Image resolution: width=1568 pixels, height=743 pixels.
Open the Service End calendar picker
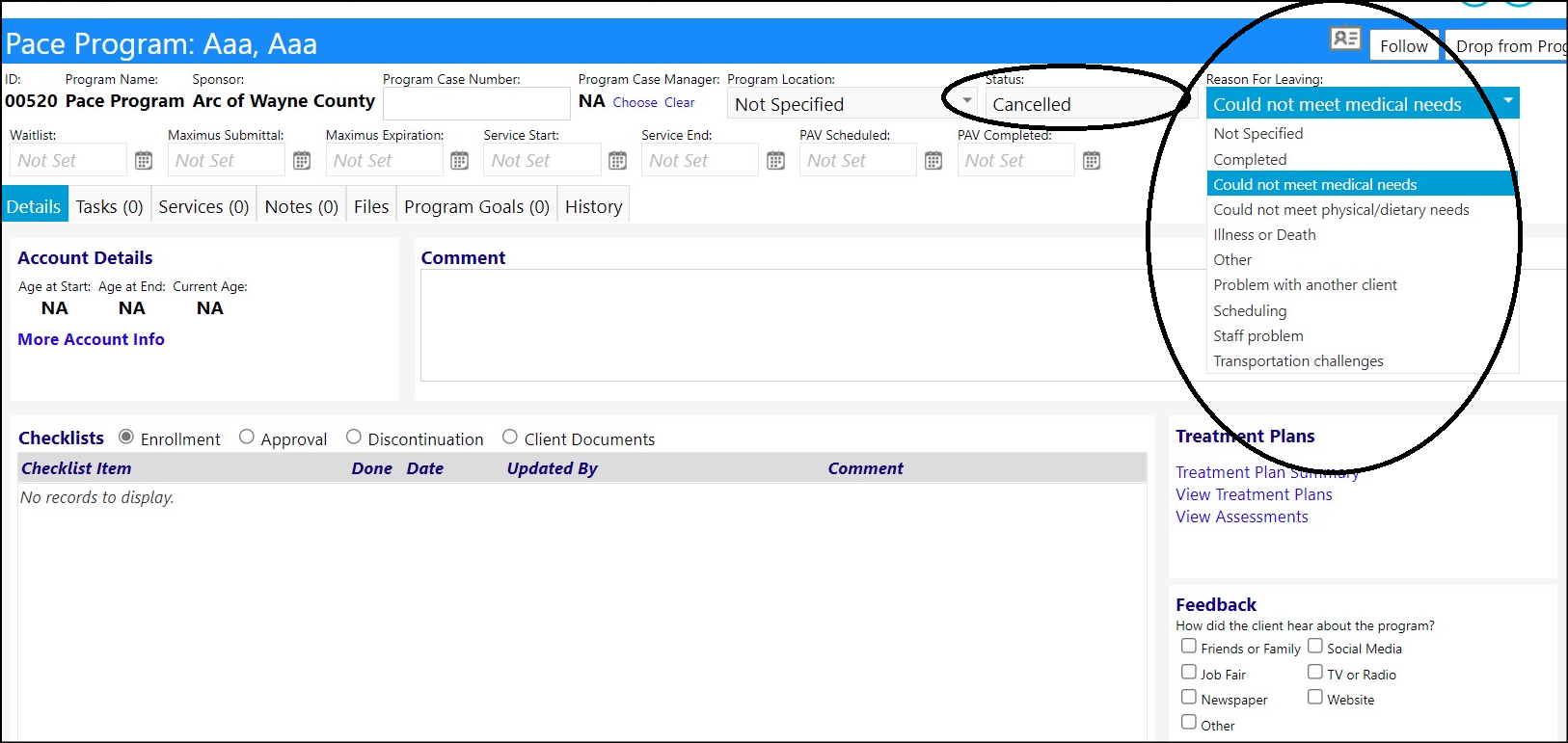tap(776, 161)
